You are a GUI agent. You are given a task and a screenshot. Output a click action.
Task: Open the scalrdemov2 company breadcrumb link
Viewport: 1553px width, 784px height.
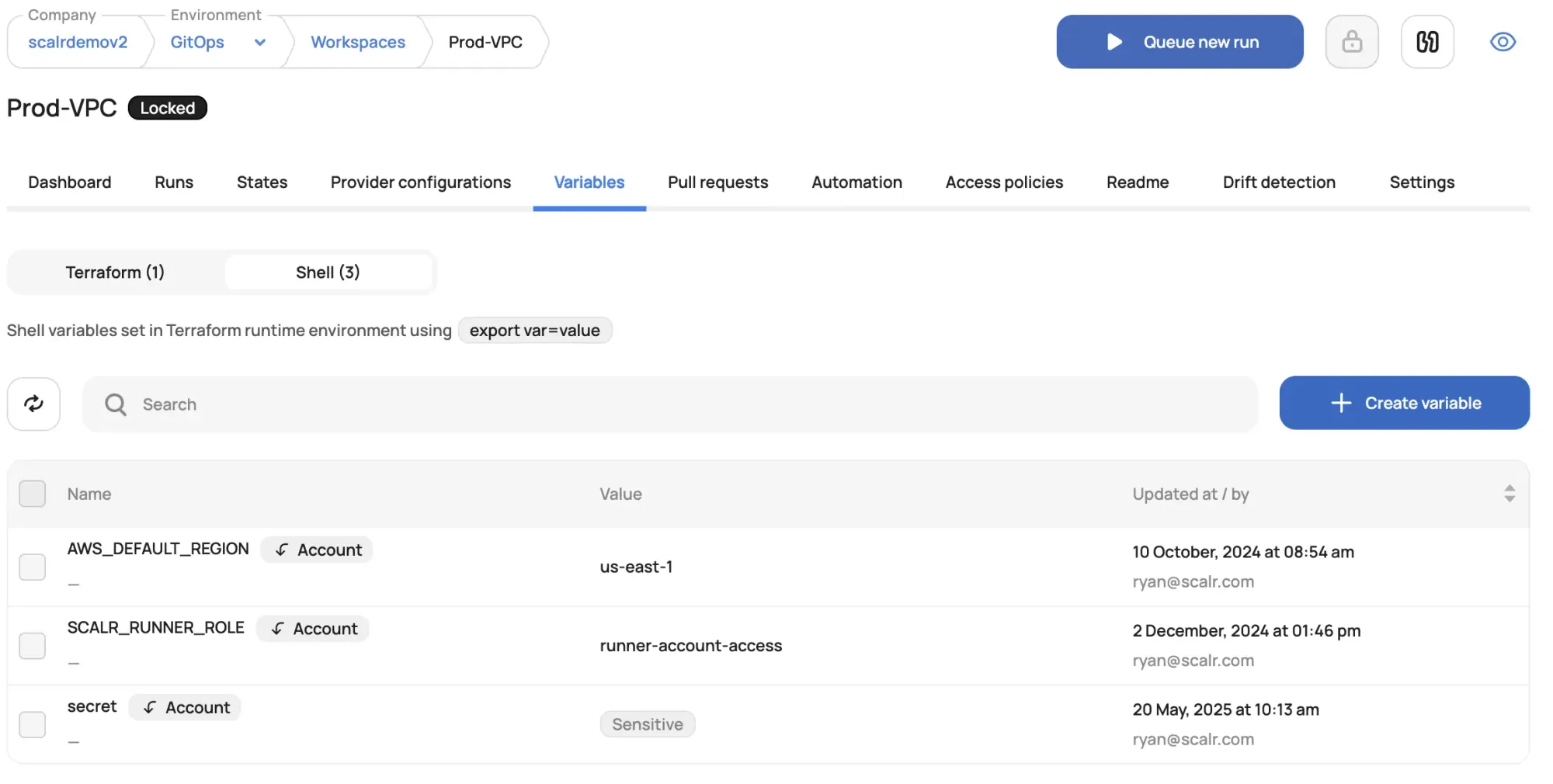pyautogui.click(x=78, y=42)
